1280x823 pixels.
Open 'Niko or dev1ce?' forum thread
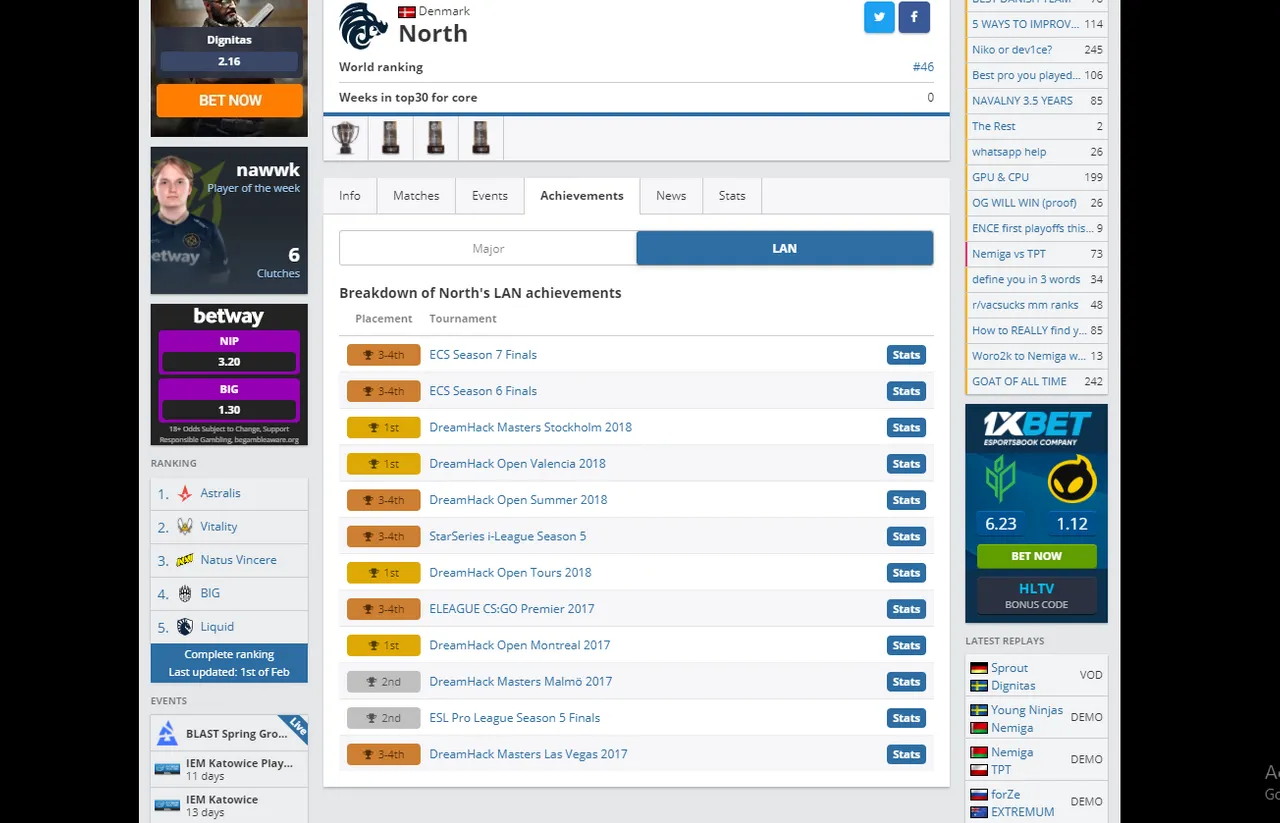pyautogui.click(x=1037, y=50)
